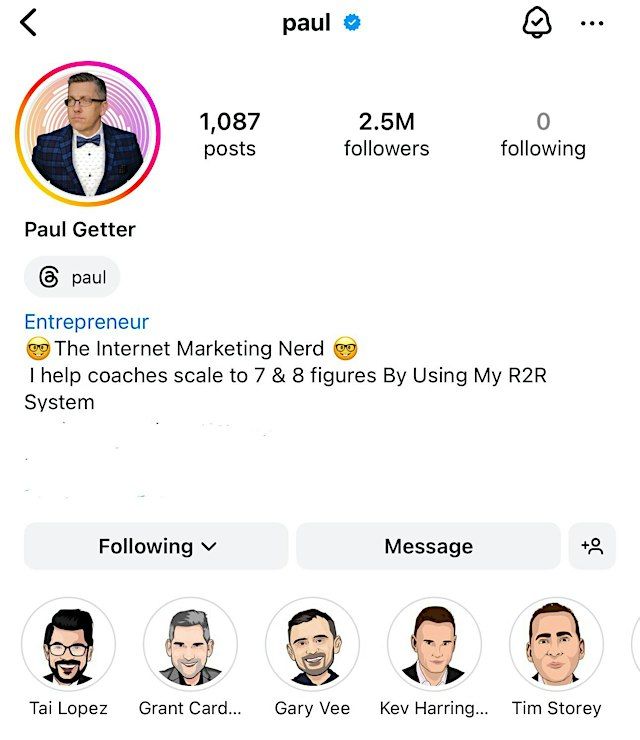View Paul Getter's story profile picture

click(88, 134)
